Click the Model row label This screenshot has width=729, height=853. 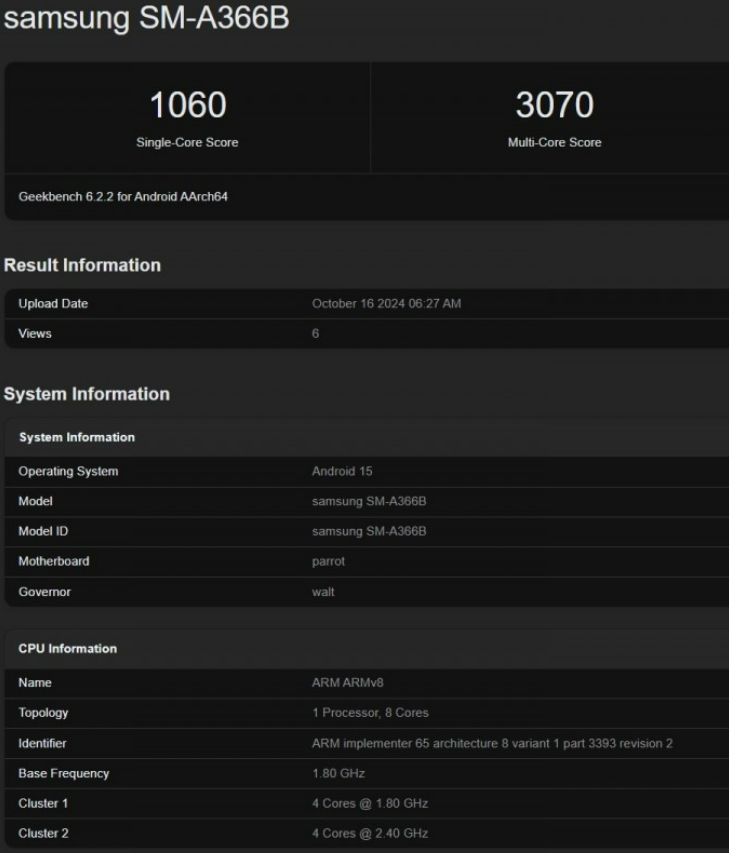(35, 501)
